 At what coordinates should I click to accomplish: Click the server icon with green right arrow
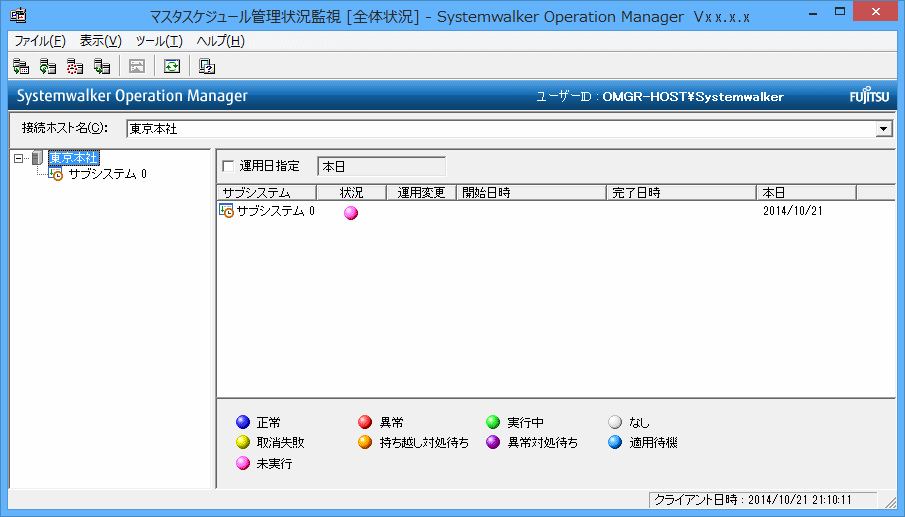[102, 66]
